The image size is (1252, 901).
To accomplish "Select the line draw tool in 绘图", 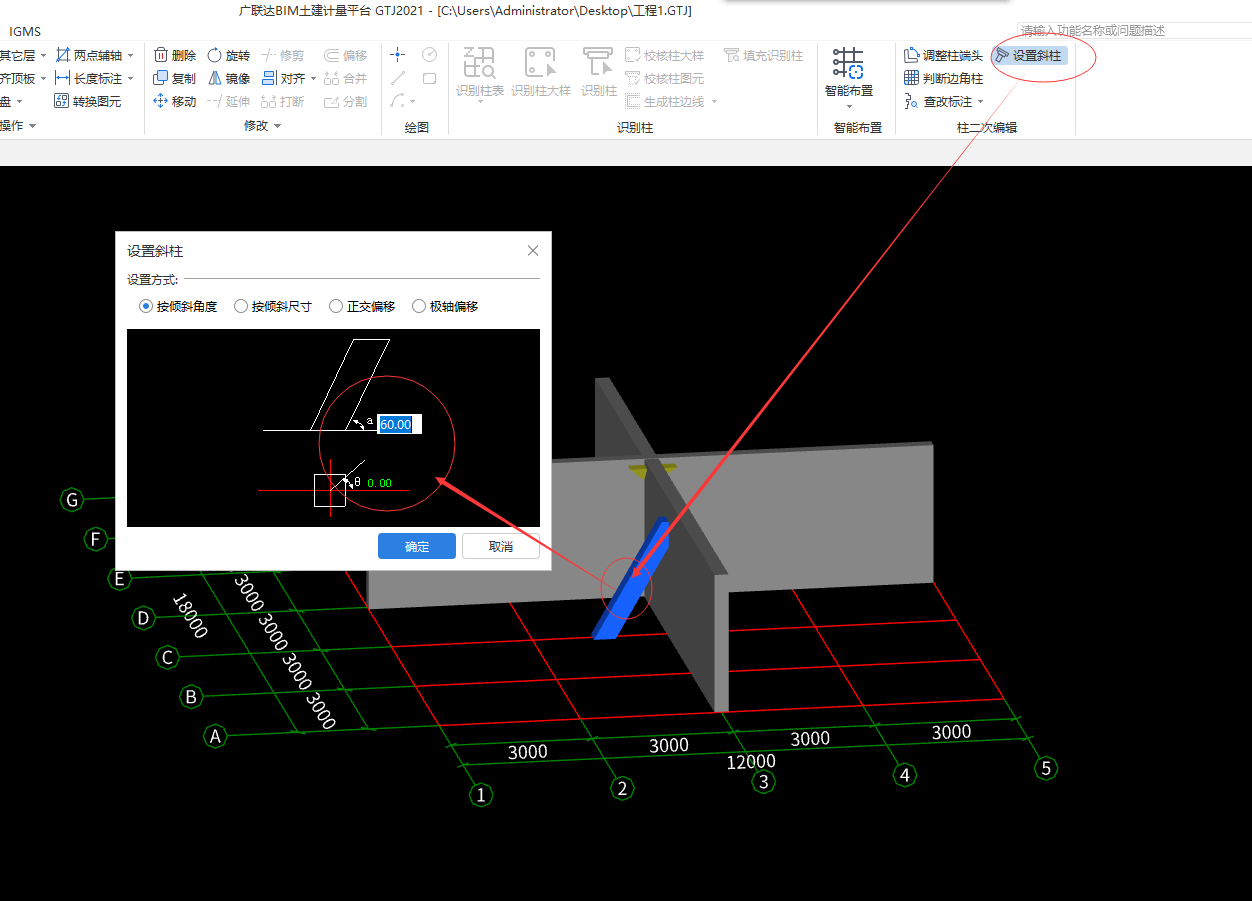I will (398, 78).
